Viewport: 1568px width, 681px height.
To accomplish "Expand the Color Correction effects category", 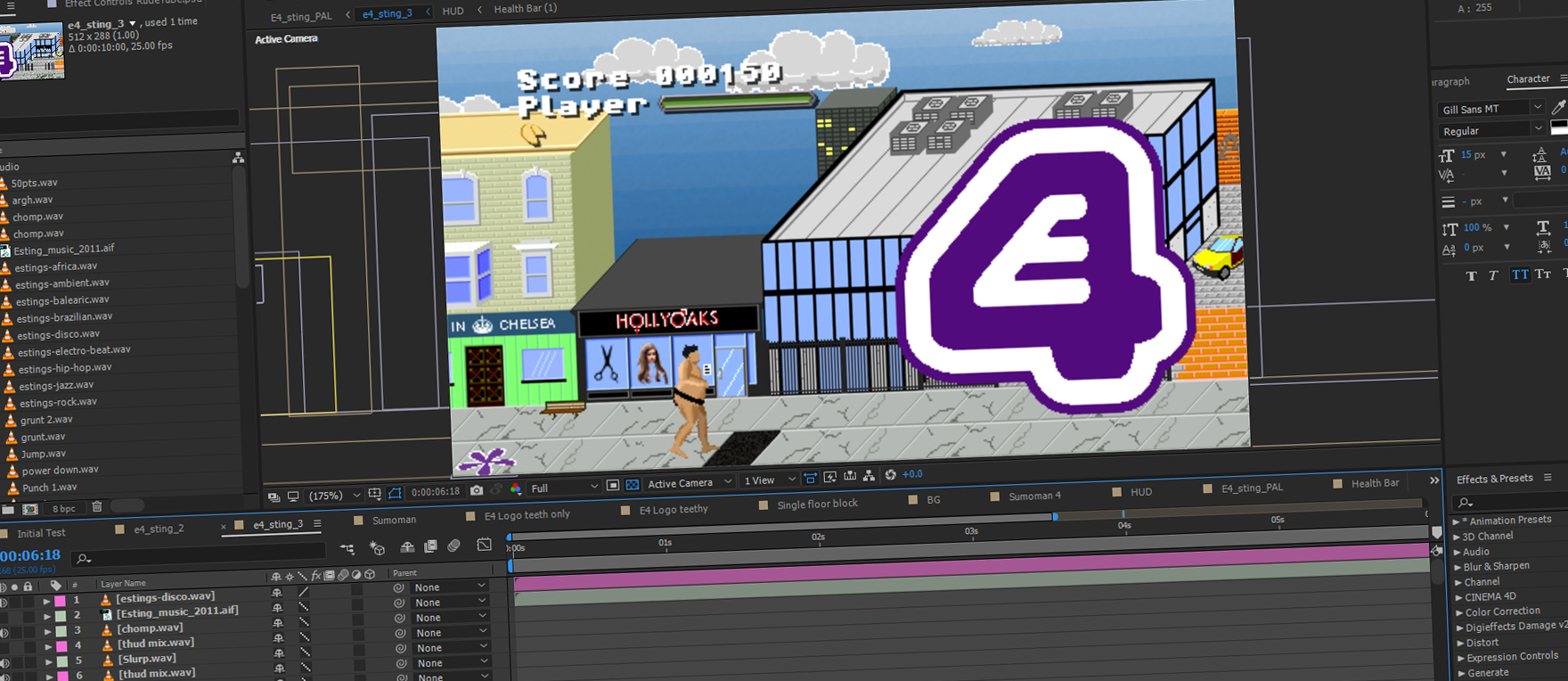I will 1458,612.
